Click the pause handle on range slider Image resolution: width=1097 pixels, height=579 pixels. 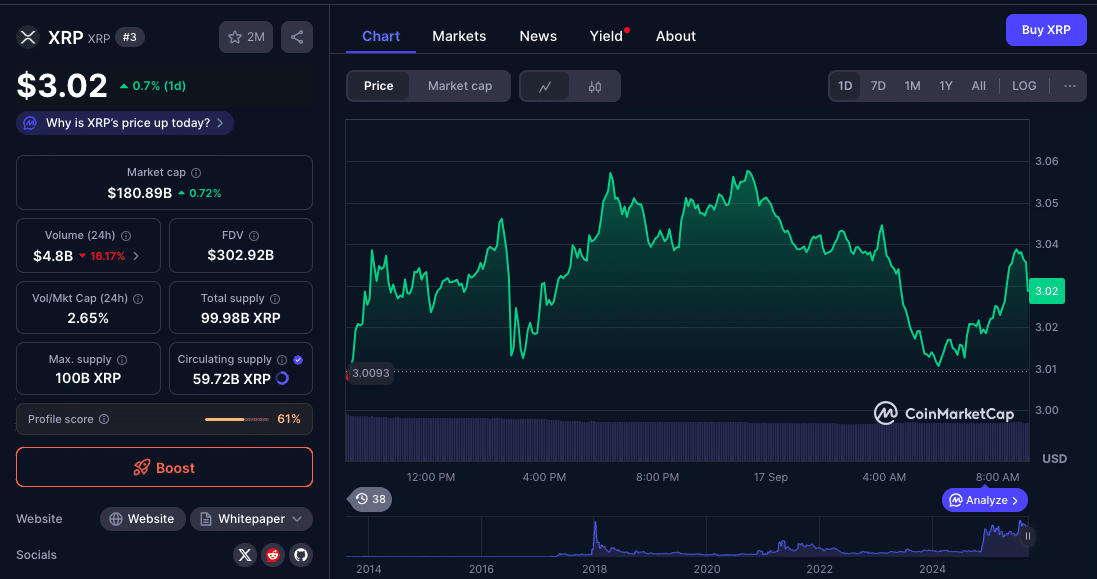[x=1028, y=536]
